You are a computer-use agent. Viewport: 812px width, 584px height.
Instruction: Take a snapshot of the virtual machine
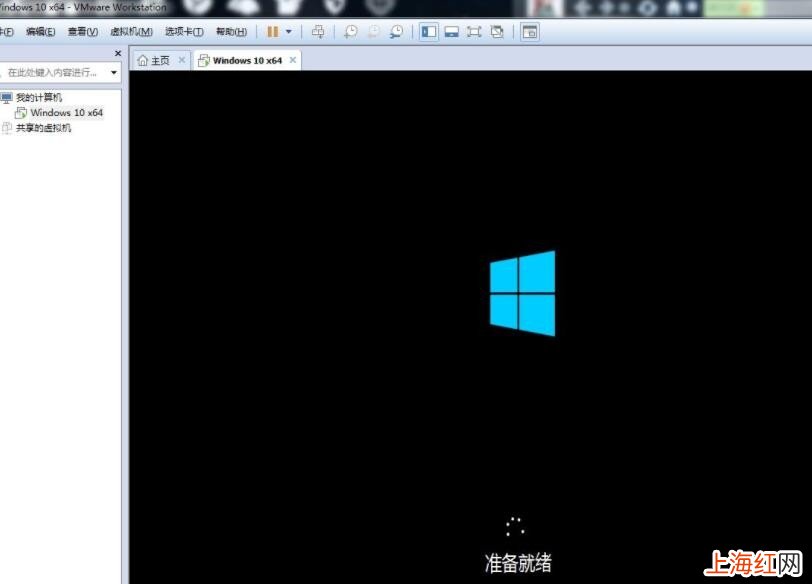pos(351,32)
